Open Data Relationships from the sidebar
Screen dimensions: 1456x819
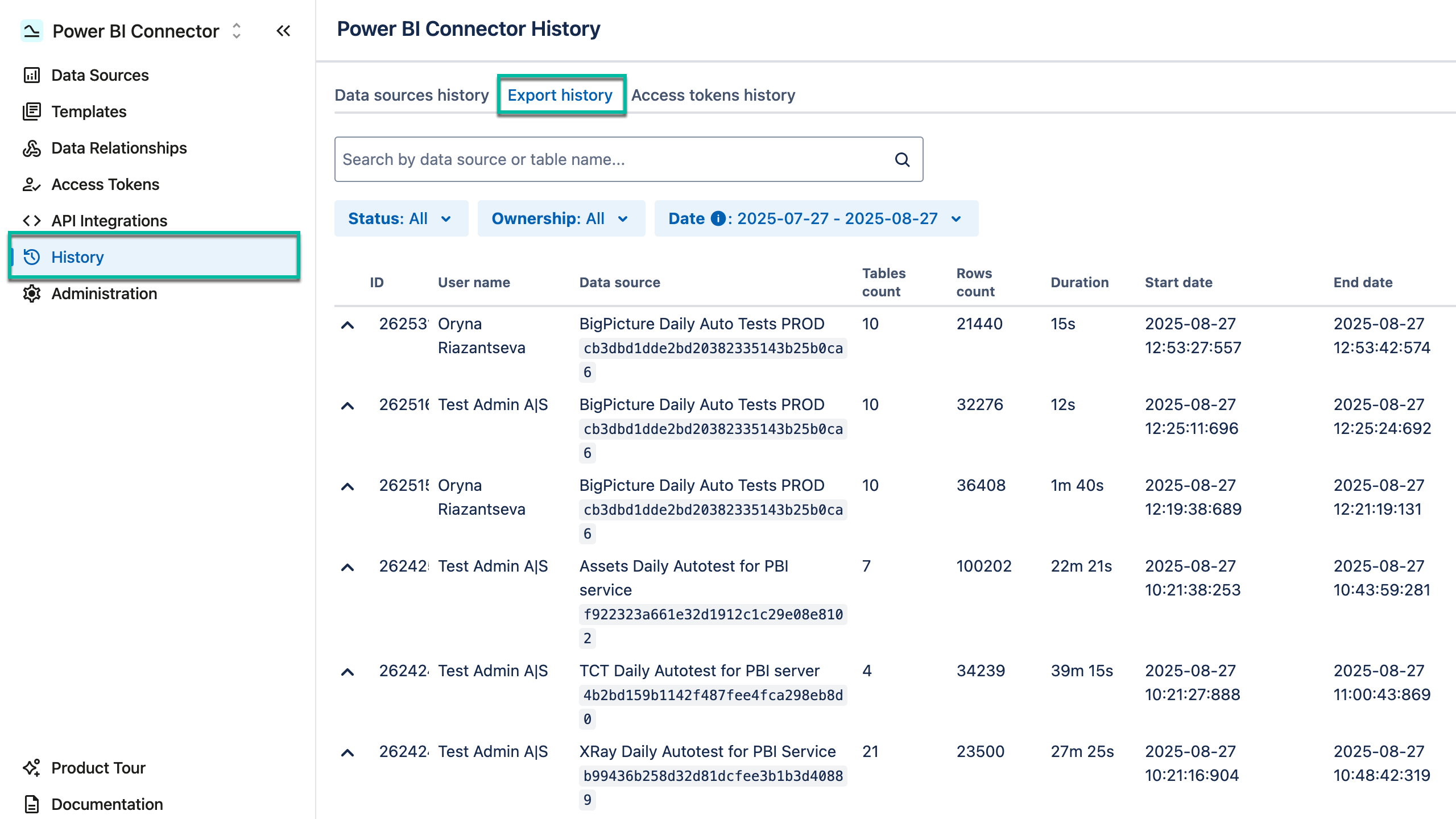118,148
